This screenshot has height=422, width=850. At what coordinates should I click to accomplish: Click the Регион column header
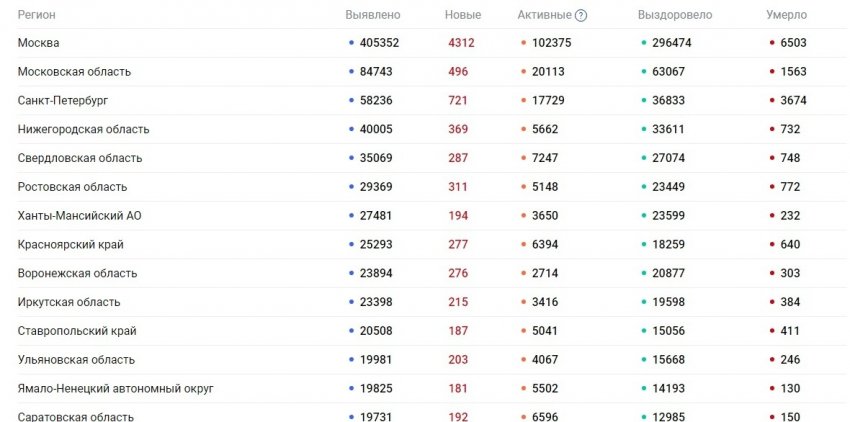pos(37,16)
